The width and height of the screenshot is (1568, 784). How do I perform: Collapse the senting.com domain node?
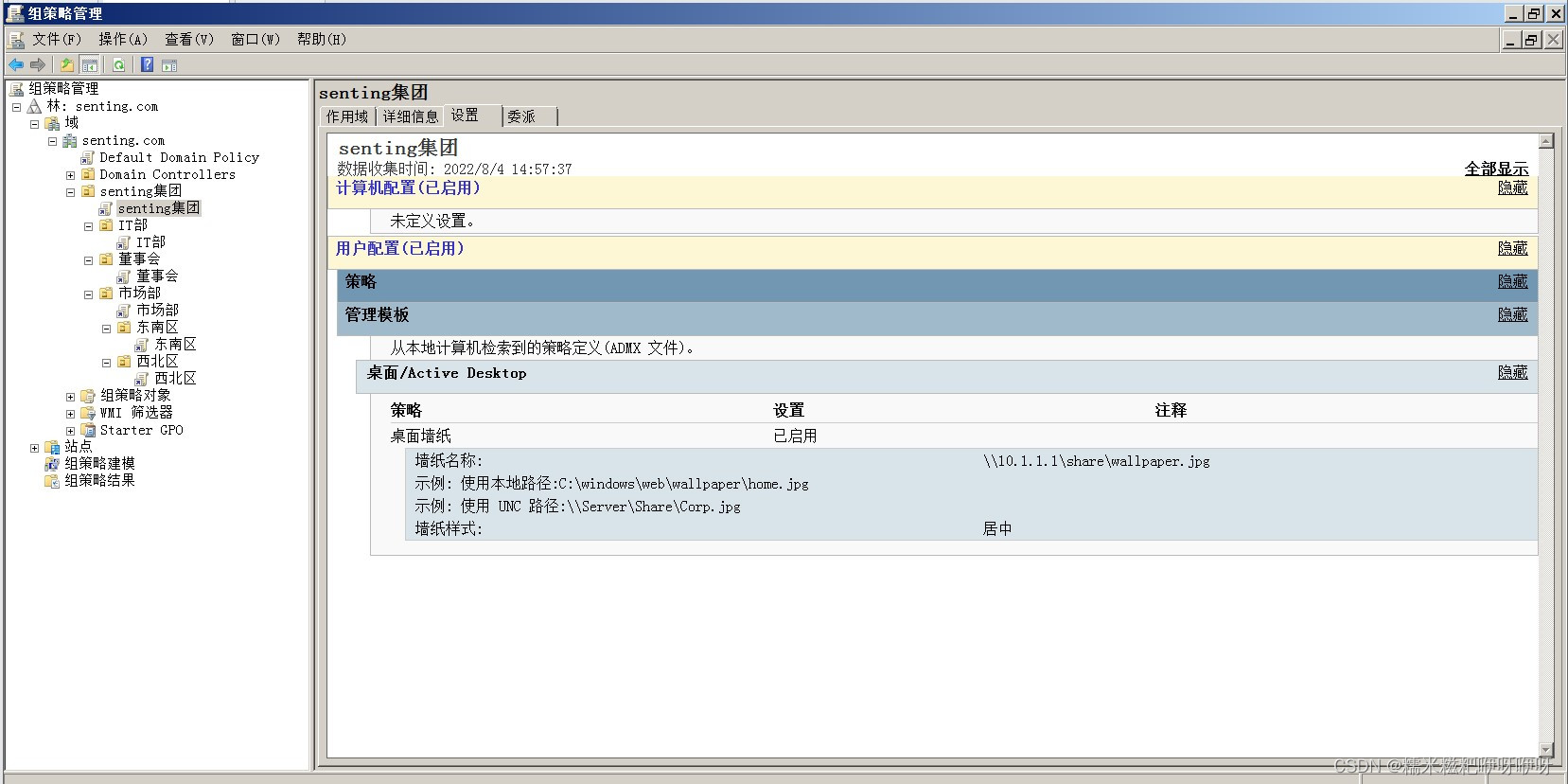point(52,141)
